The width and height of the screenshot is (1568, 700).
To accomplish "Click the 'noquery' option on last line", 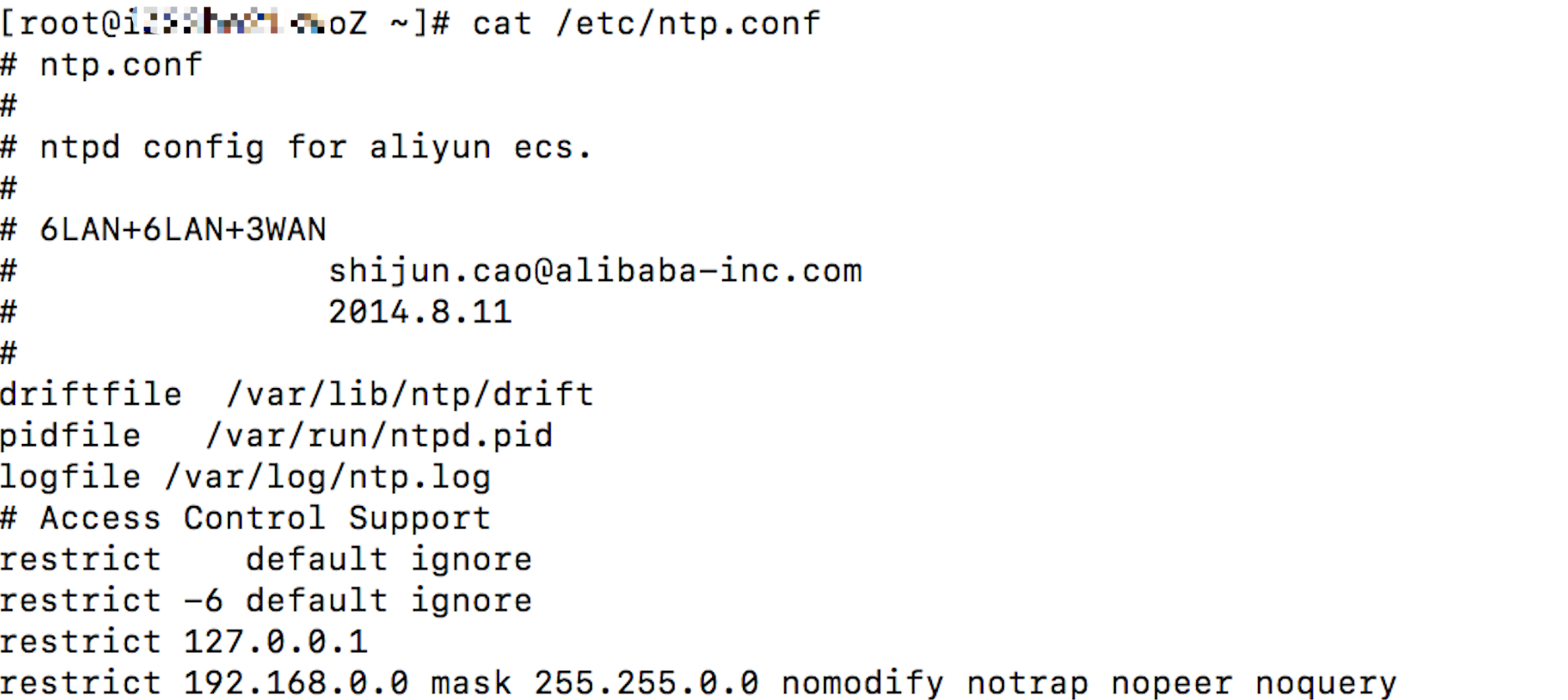I will (x=1326, y=683).
